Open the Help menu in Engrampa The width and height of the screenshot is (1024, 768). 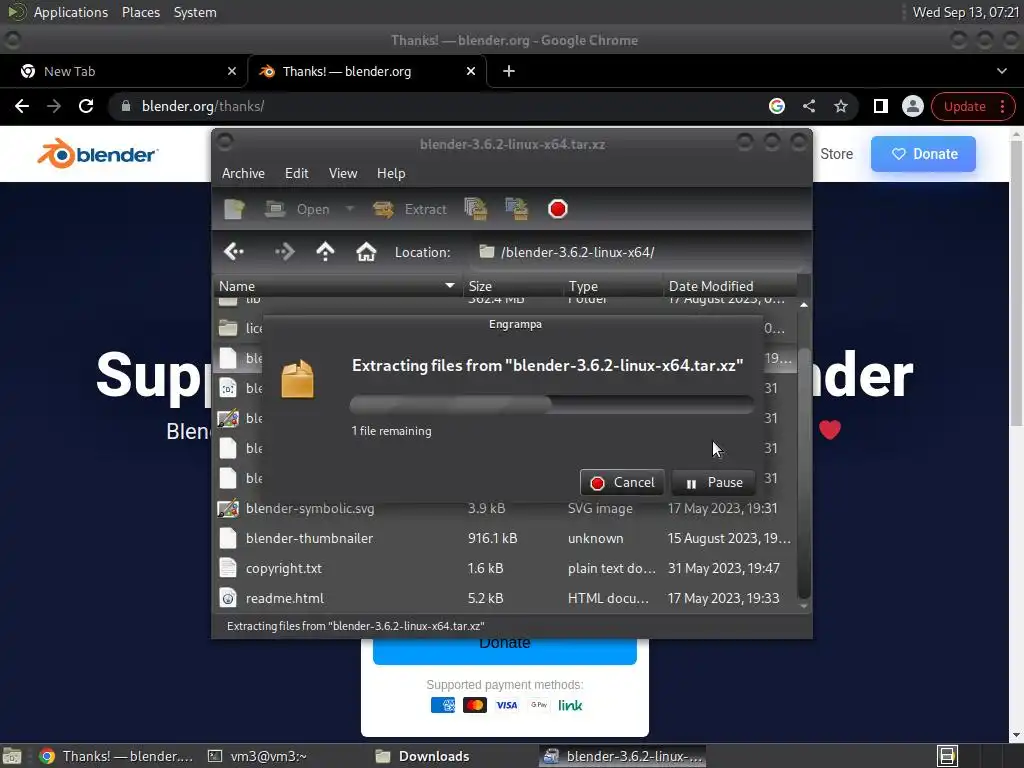[391, 173]
